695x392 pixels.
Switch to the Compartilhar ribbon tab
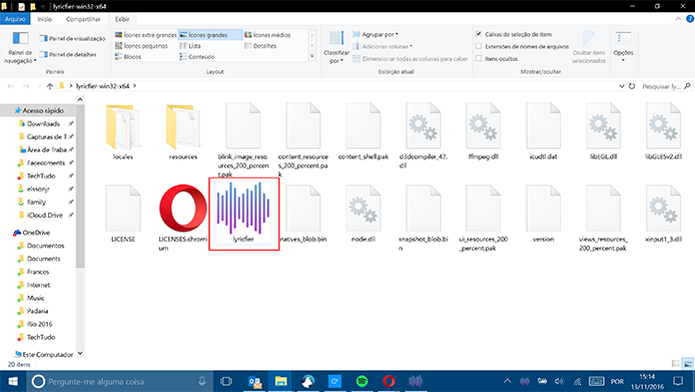[83, 19]
